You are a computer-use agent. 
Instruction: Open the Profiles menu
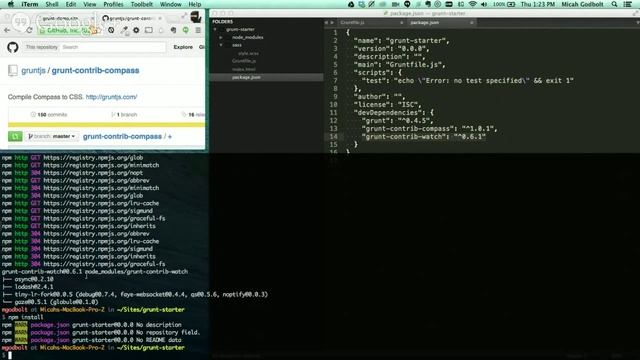113,4
